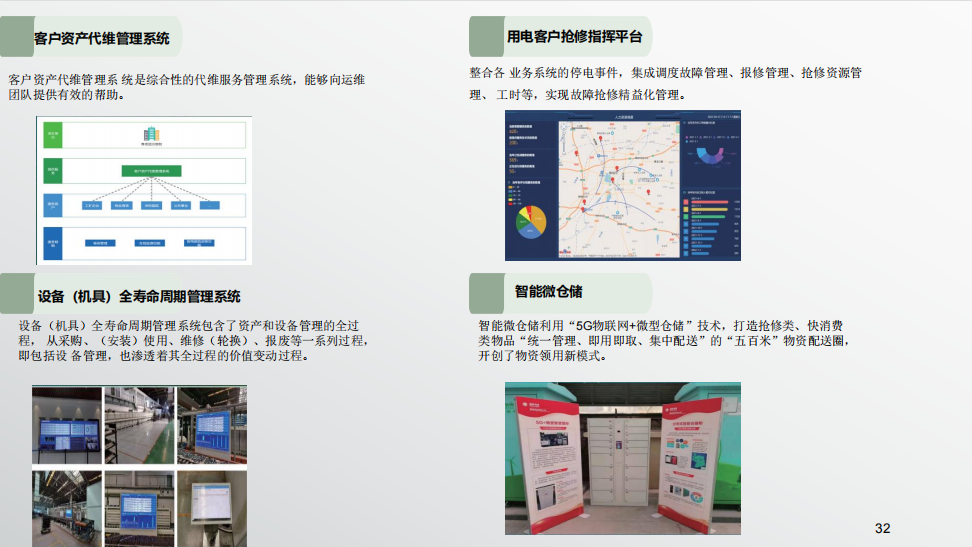Click the horizontal bar chart in dashboard
Viewport: 972px width, 547px height.
pos(708,223)
